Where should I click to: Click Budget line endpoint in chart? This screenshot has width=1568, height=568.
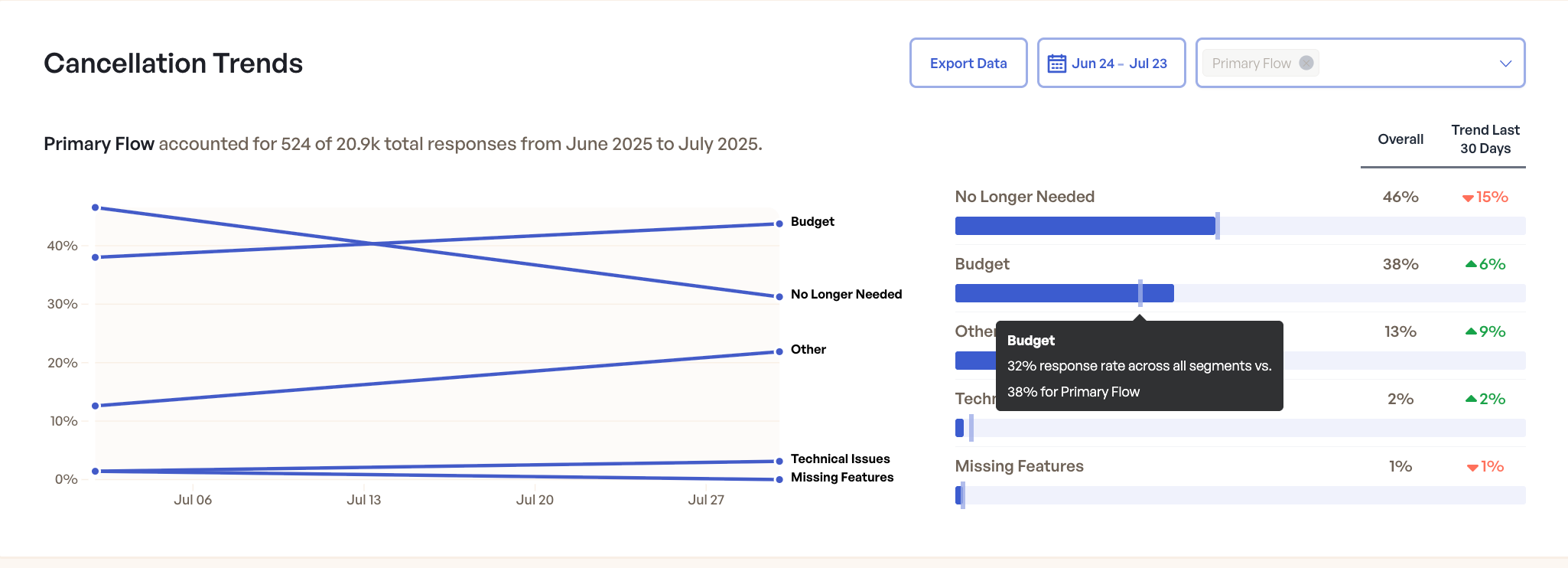pyautogui.click(x=779, y=224)
